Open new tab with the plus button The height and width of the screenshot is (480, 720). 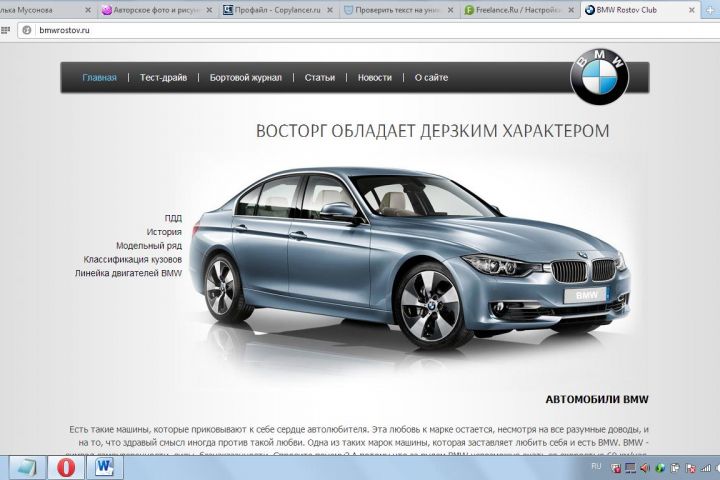click(x=710, y=10)
